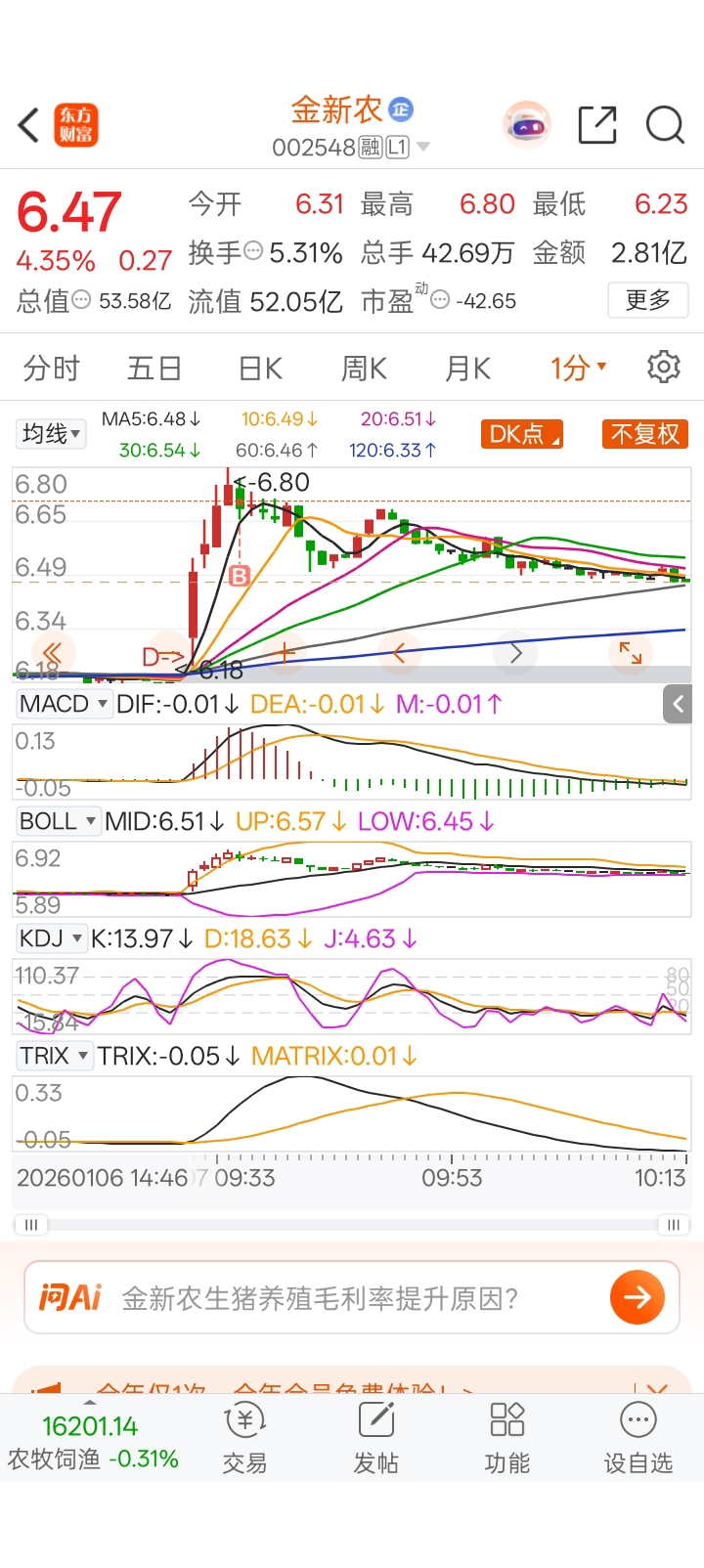Tap the plus zoom-in chart control

tap(286, 653)
